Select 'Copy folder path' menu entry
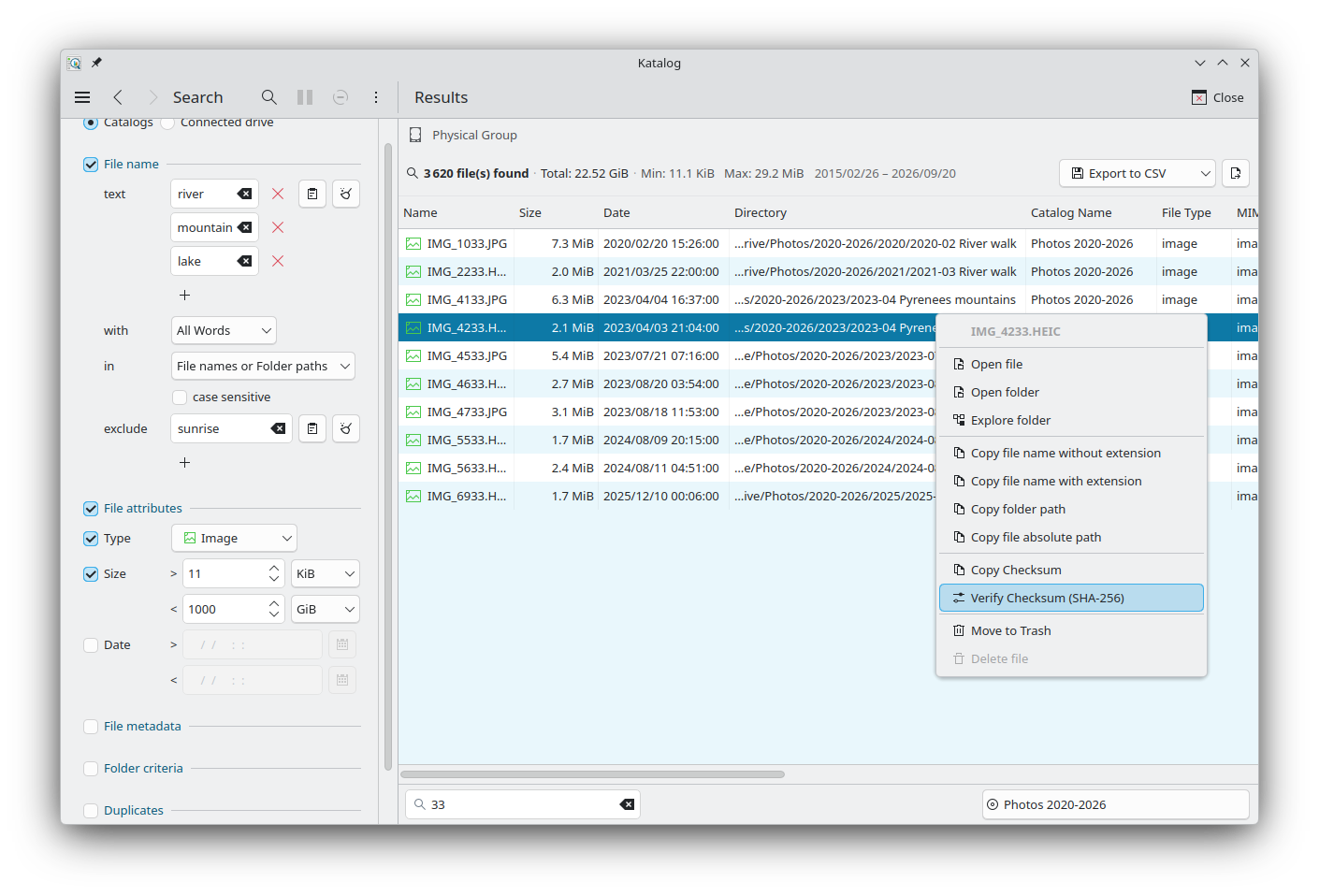This screenshot has height=896, width=1319. point(1071,509)
